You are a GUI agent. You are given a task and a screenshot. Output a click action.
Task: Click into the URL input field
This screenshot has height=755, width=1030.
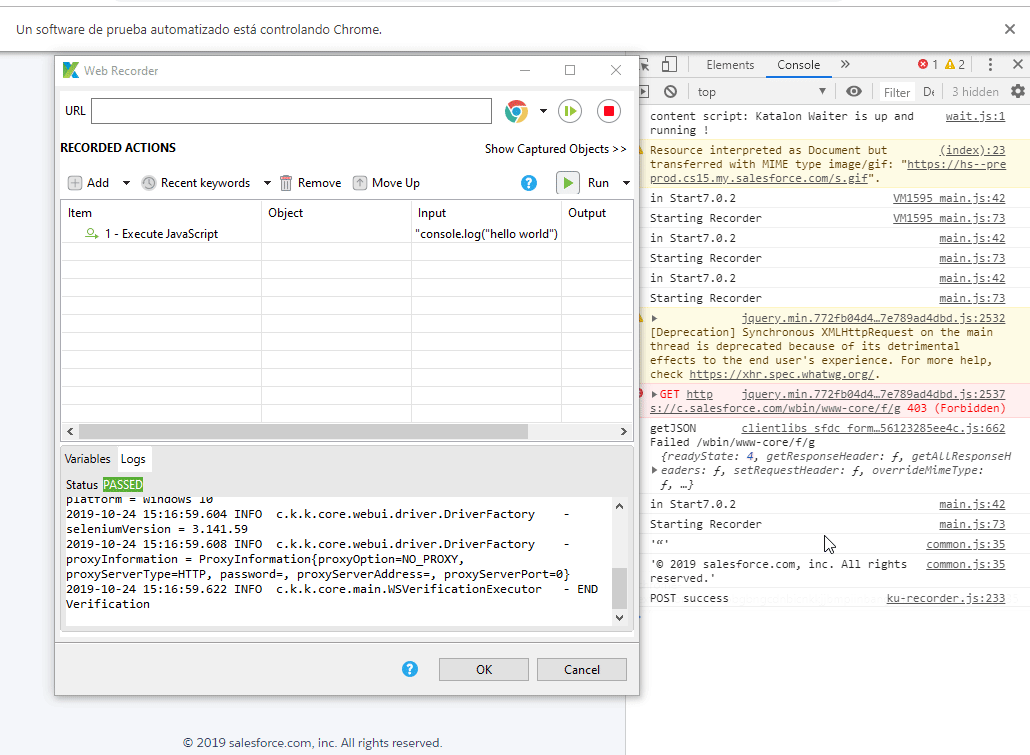coord(291,111)
